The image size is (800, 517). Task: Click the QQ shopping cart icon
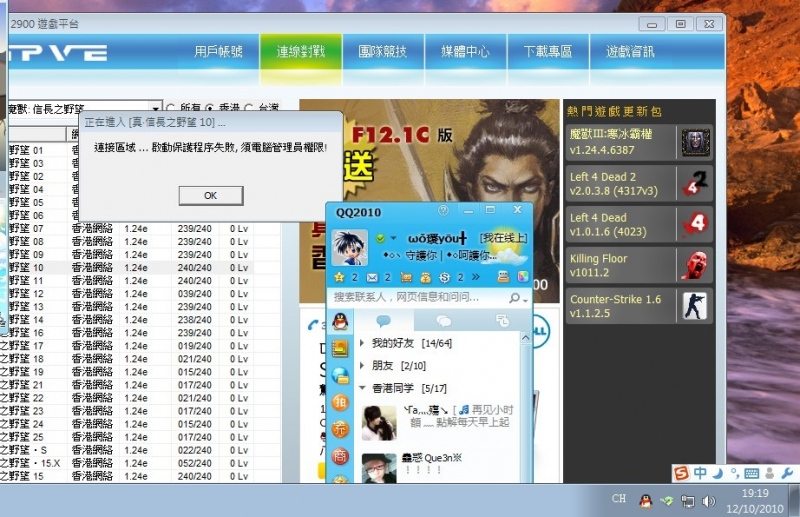click(x=406, y=277)
